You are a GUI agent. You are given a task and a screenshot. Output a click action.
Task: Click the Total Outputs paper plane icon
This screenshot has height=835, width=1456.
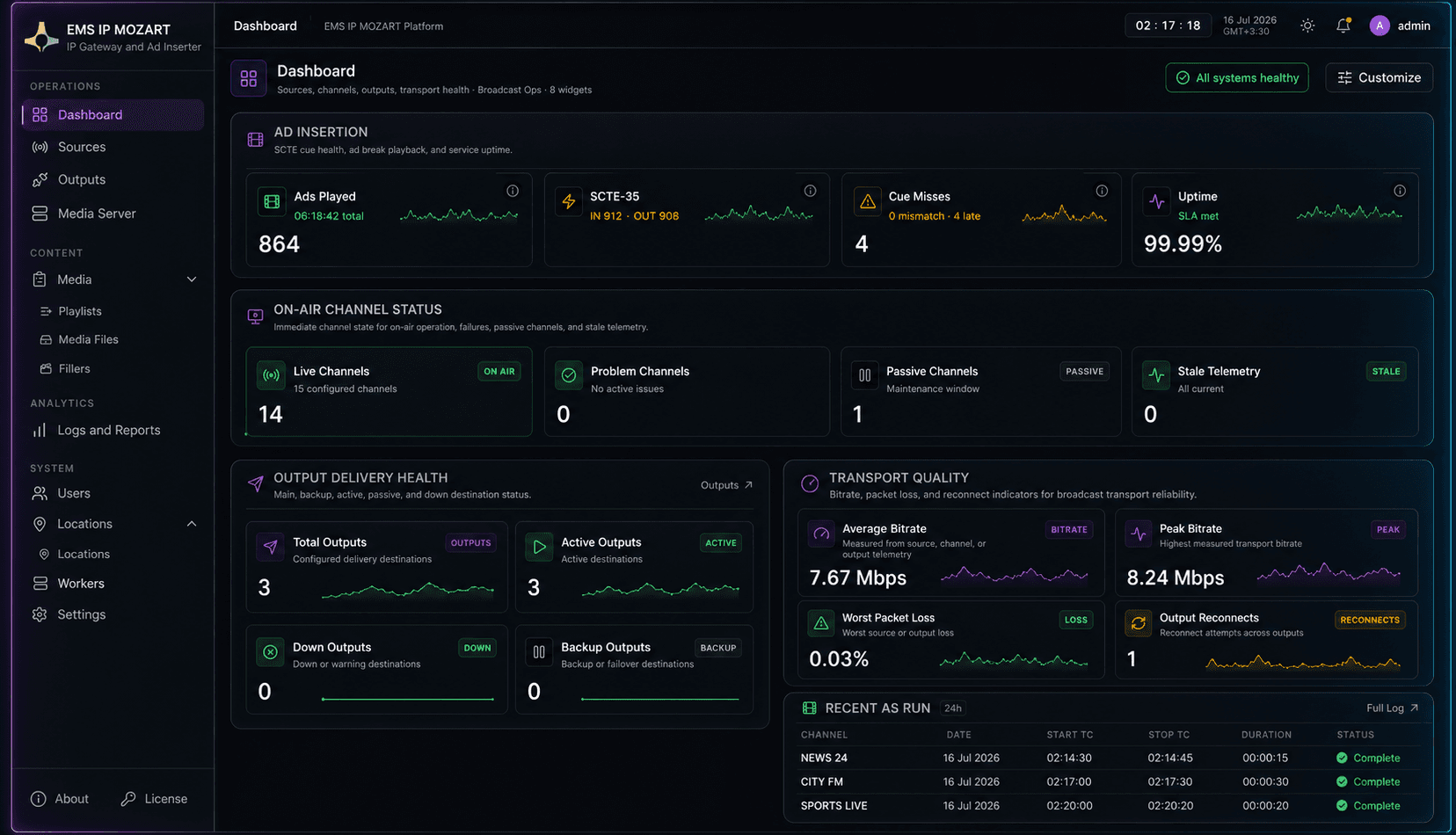pos(271,547)
